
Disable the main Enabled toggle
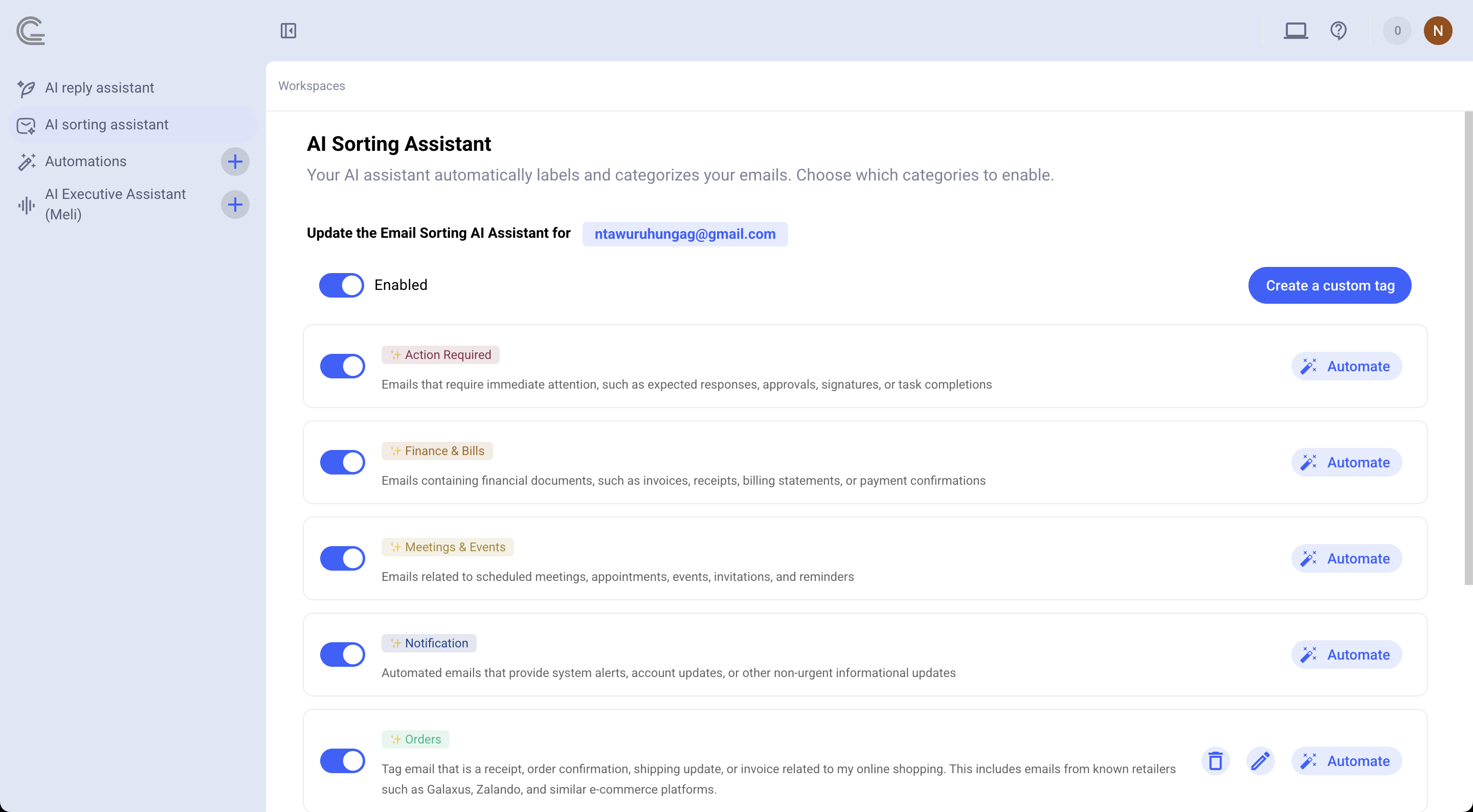(x=341, y=285)
